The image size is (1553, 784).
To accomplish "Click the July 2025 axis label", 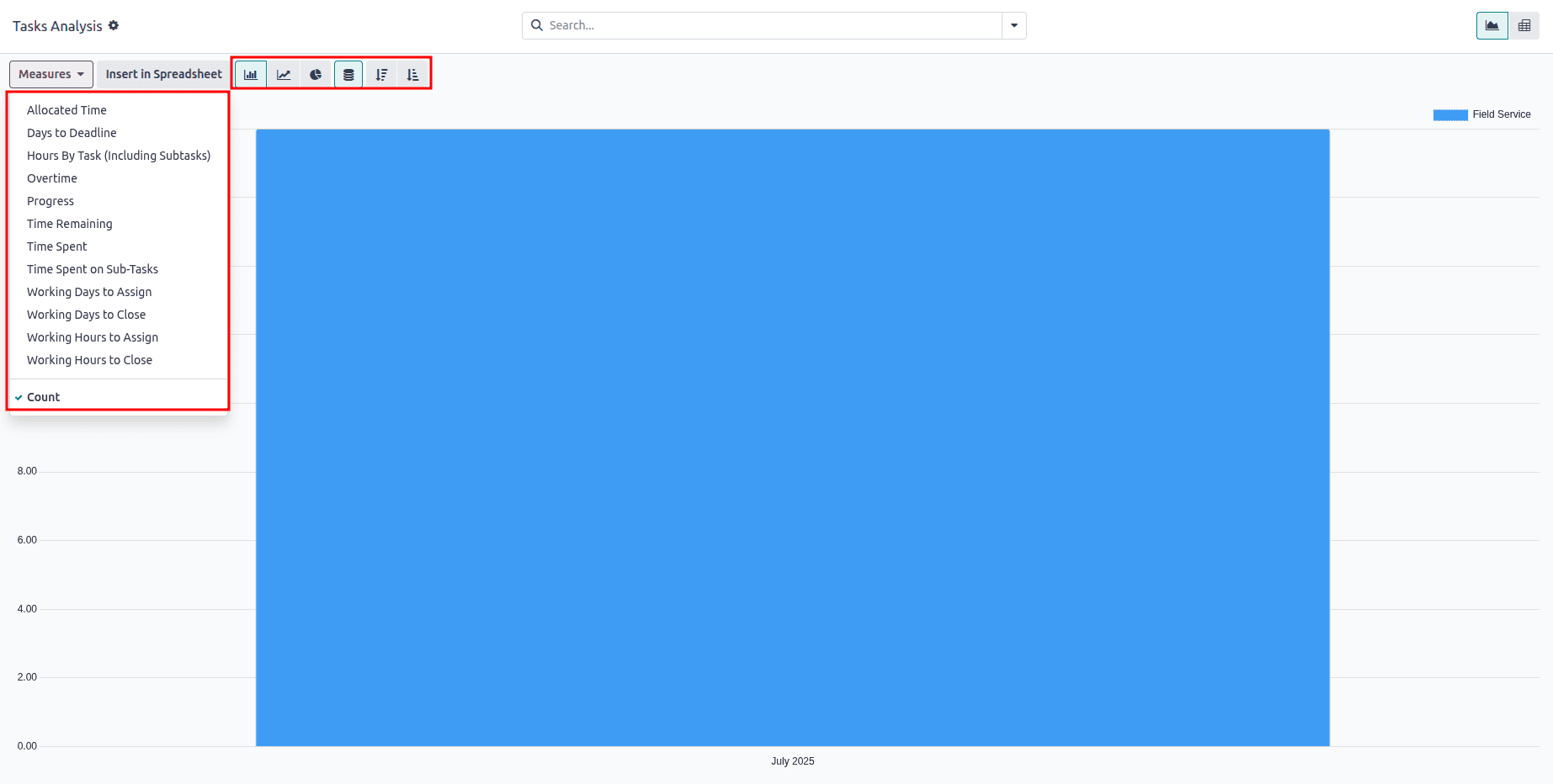I will click(793, 761).
